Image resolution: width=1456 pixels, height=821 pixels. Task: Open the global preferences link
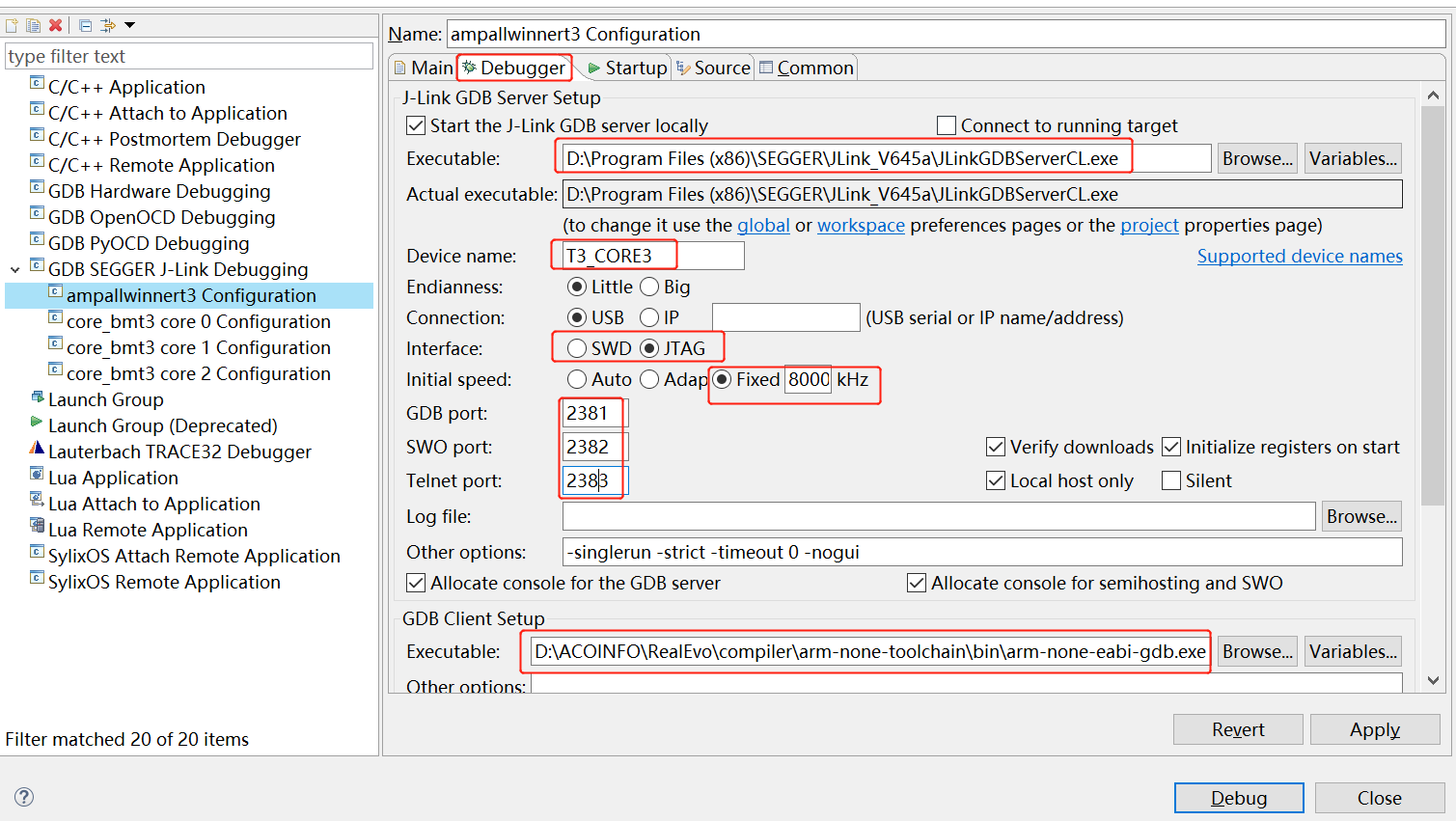tap(763, 225)
